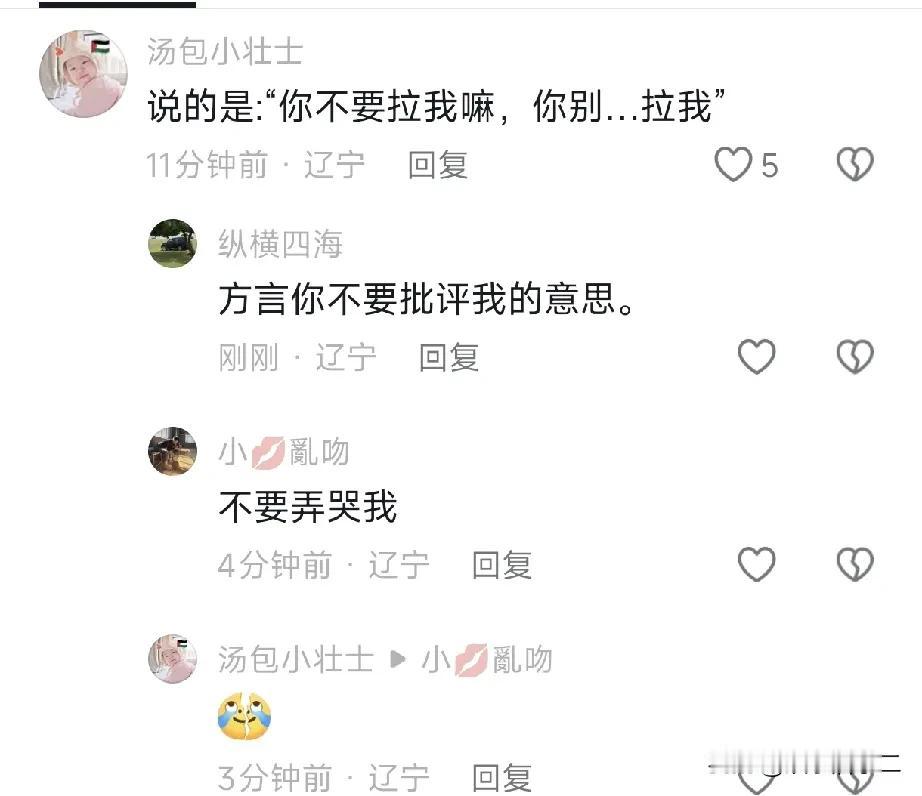Image resolution: width=922 pixels, height=796 pixels.
Task: Open the username 纵横四海
Action: pyautogui.click(x=280, y=244)
